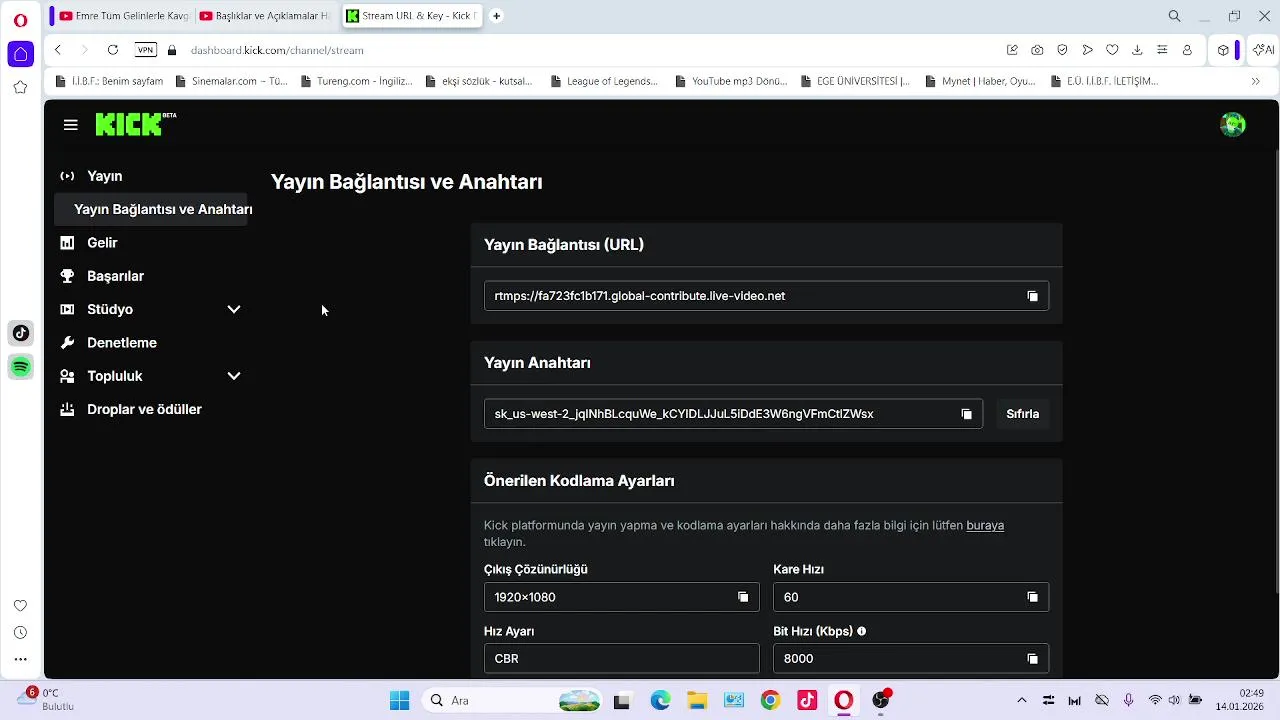Viewport: 1280px width, 720px height.
Task: Open Opera sidebar bookmarks star
Action: (20, 88)
